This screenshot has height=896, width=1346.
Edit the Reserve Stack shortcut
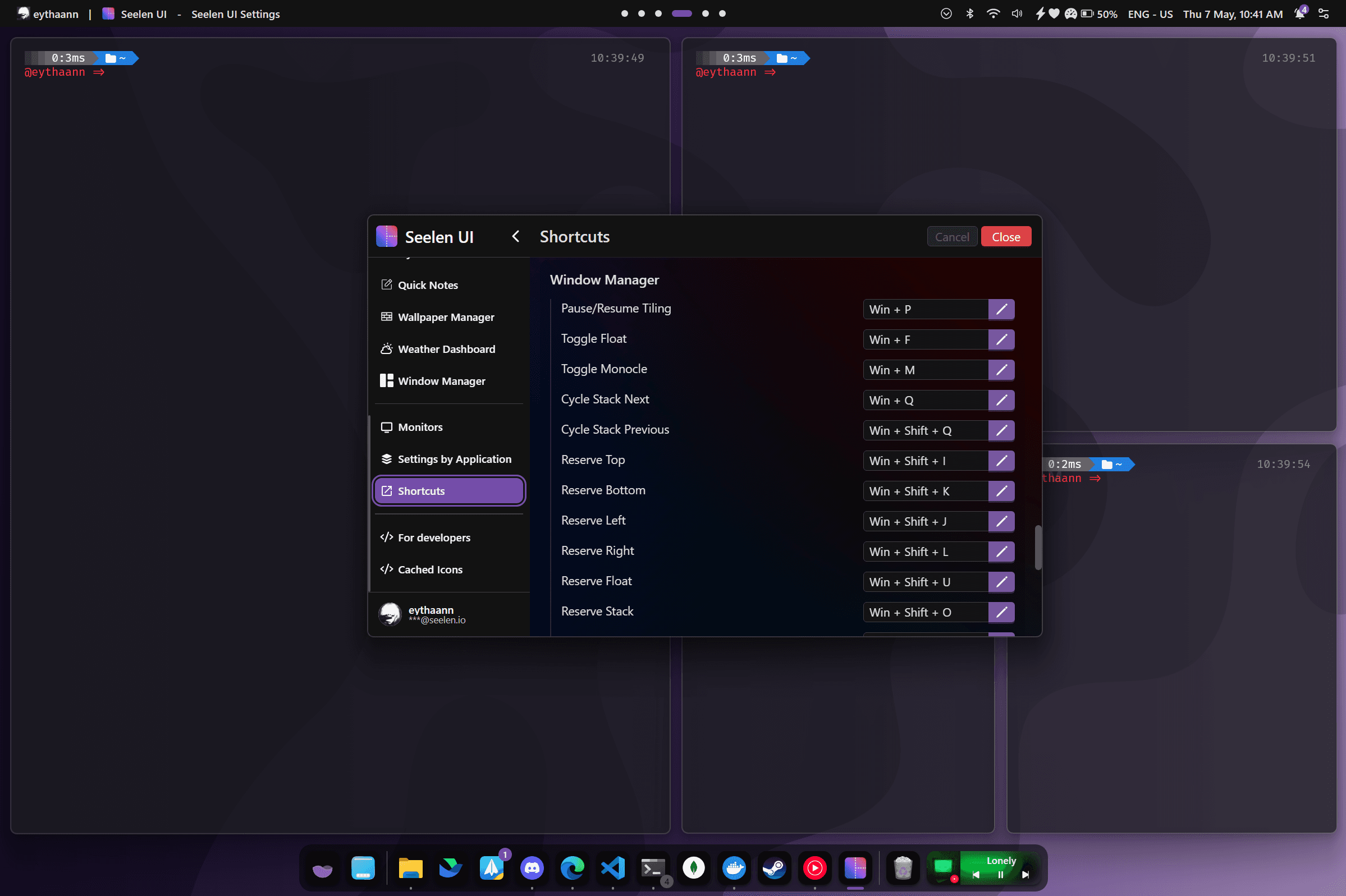(x=1001, y=612)
